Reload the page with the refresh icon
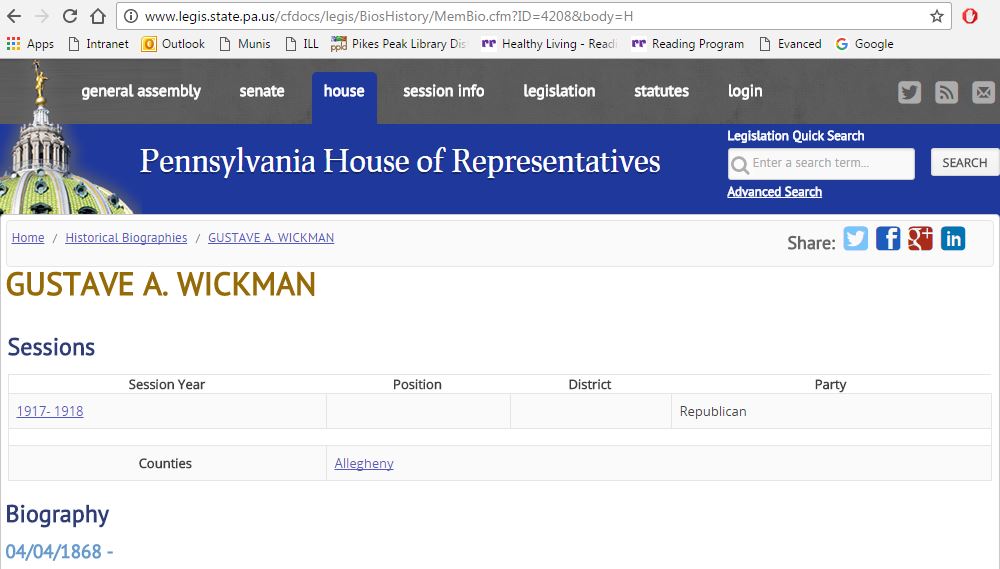This screenshot has height=569, width=1000. 70,16
